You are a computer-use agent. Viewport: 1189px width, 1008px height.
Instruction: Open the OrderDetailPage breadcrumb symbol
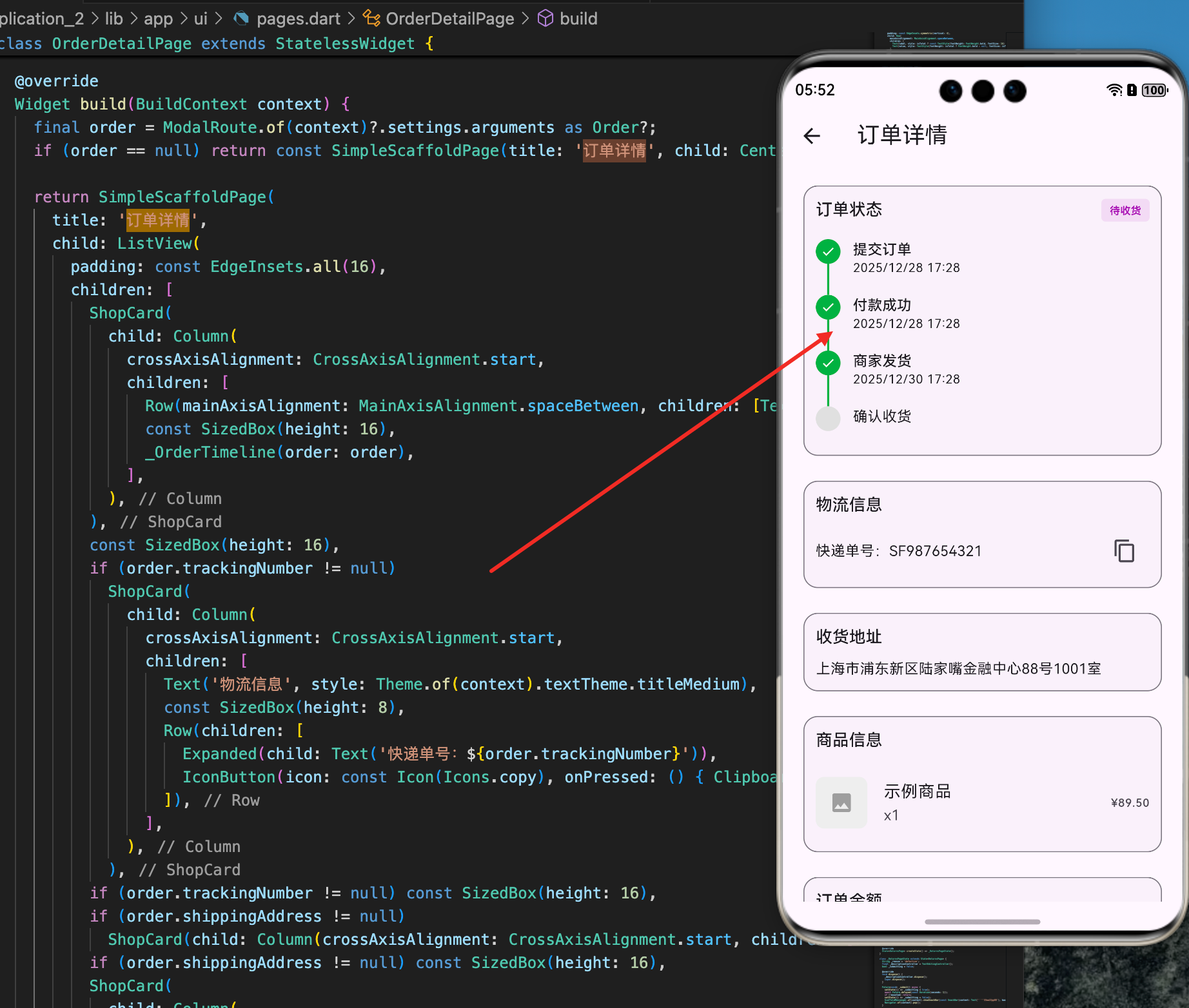pos(450,19)
